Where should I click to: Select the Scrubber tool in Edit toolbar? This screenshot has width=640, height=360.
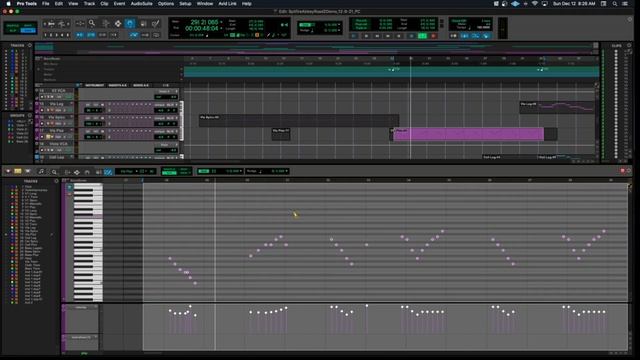[143, 24]
